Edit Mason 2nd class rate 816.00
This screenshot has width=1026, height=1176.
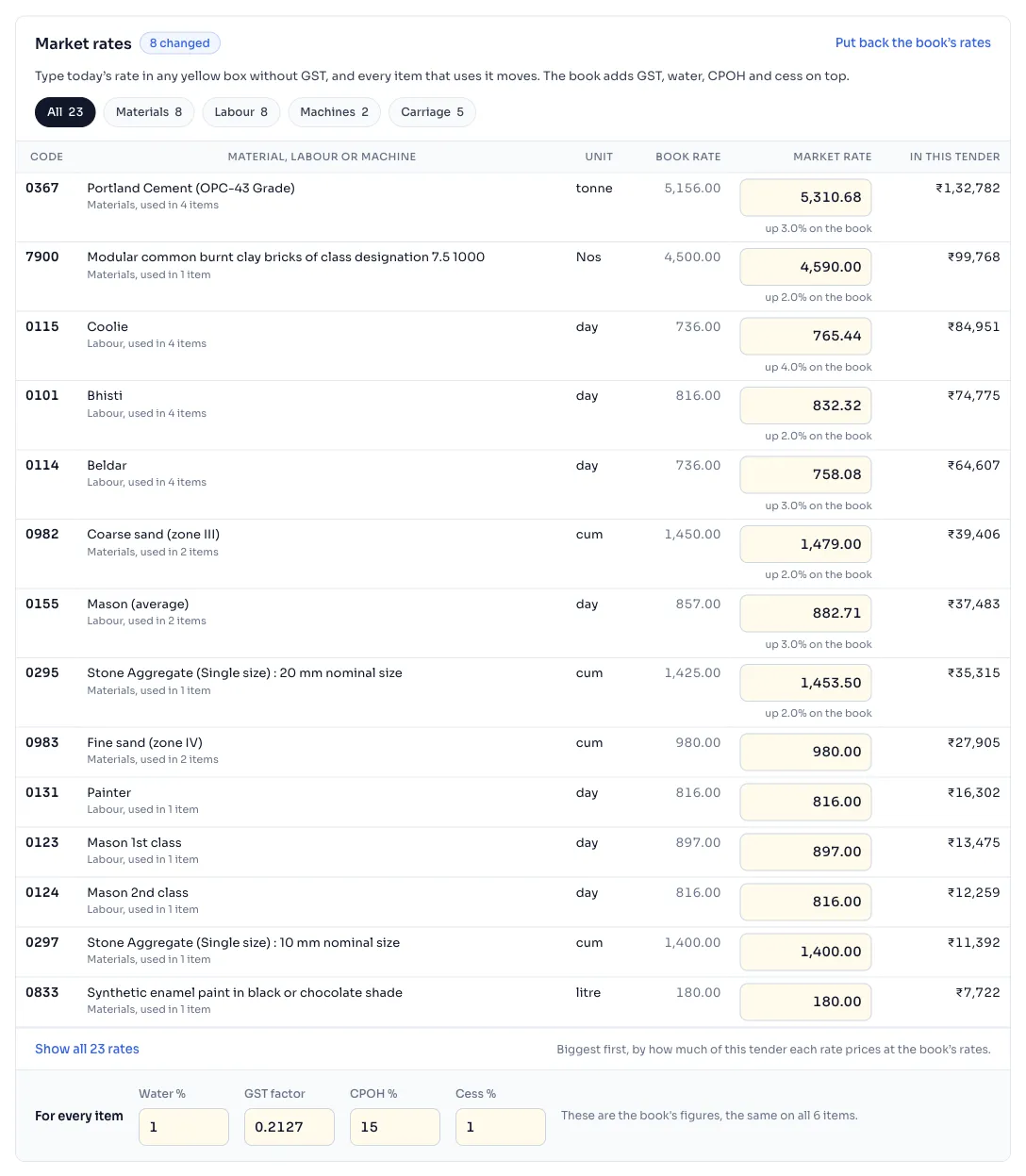pos(805,902)
